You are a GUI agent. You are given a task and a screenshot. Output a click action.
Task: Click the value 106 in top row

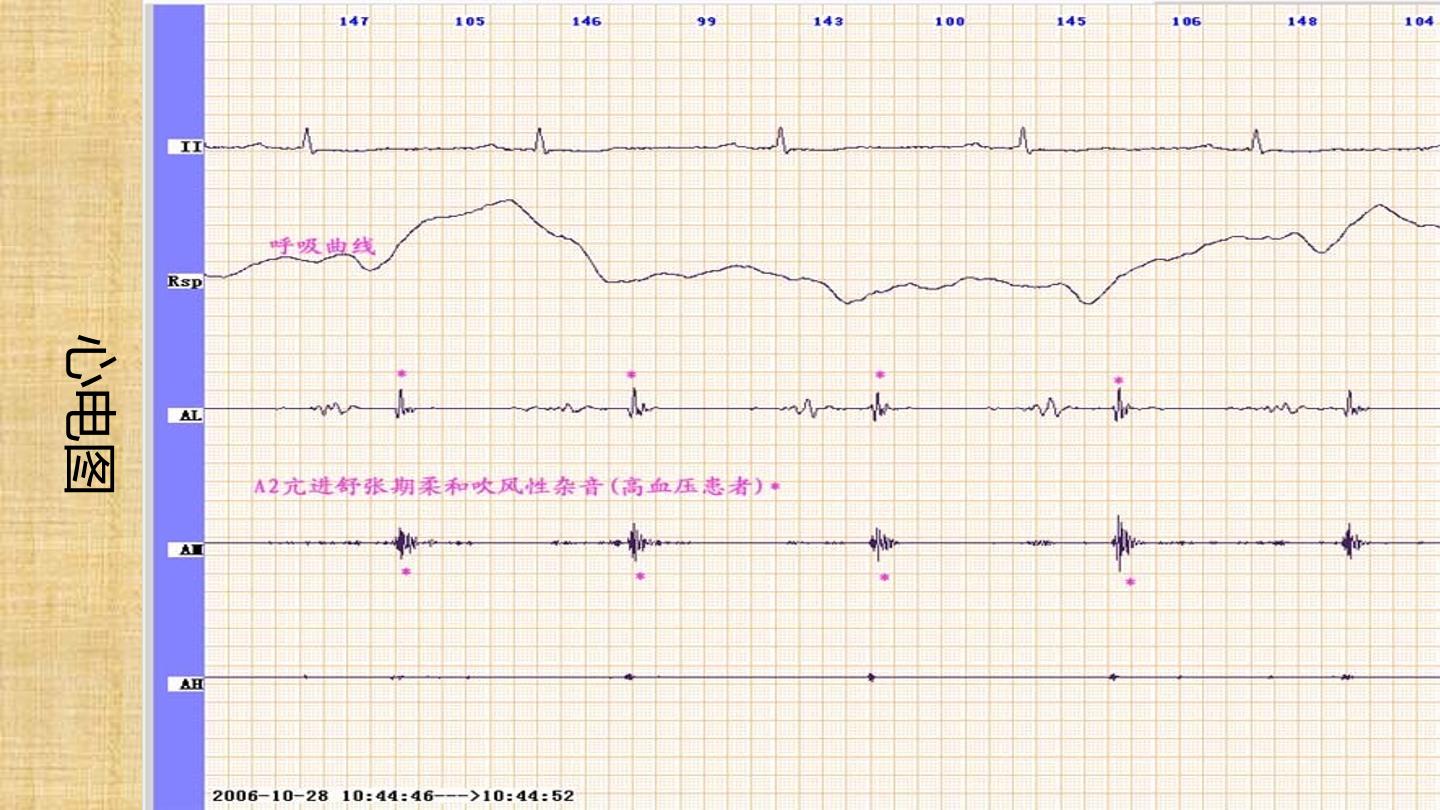pos(1186,21)
